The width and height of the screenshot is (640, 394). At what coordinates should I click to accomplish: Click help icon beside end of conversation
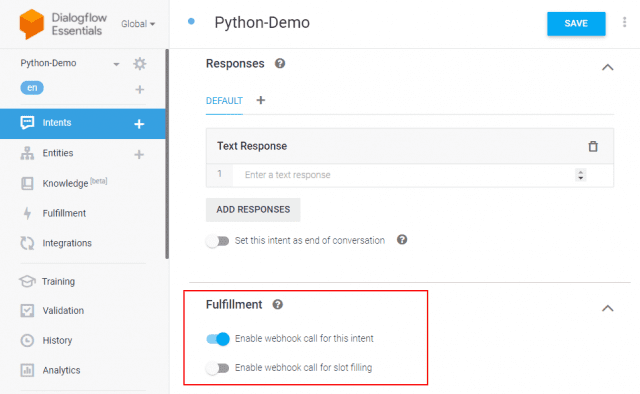tap(402, 240)
